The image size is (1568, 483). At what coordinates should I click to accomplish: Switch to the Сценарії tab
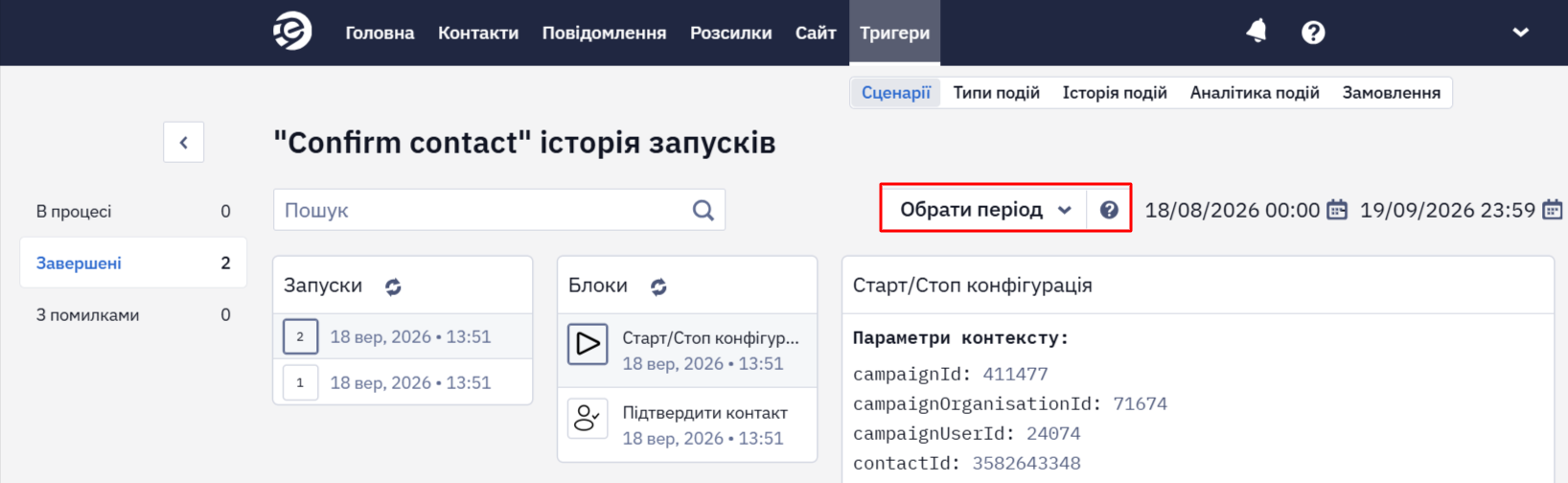[x=896, y=93]
